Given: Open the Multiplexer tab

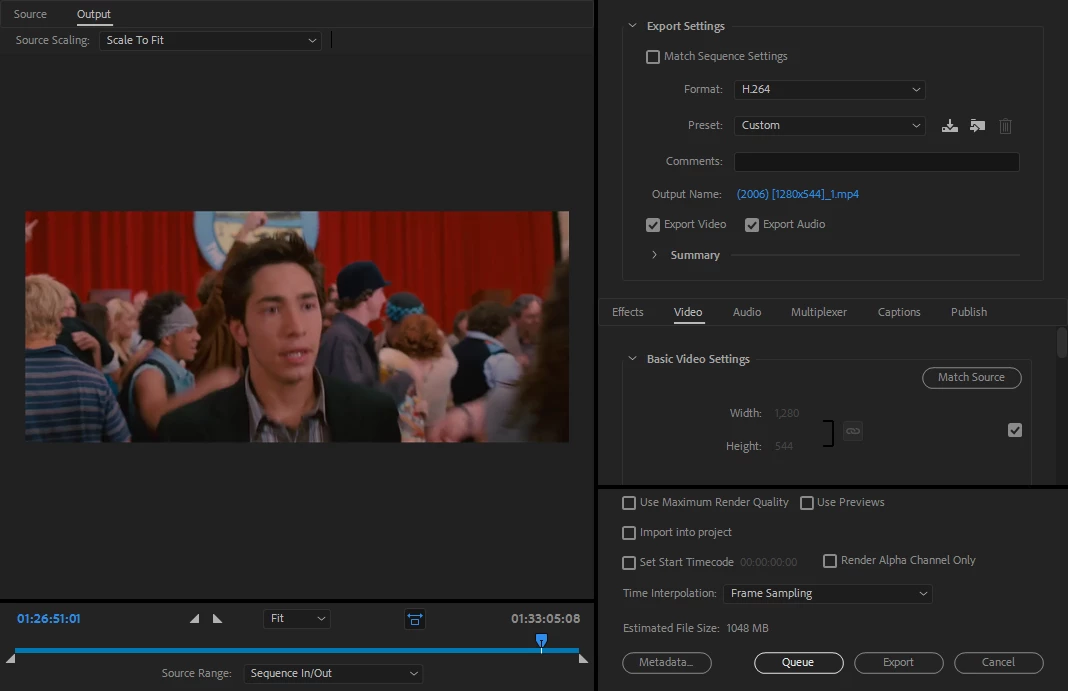Looking at the screenshot, I should coord(819,312).
